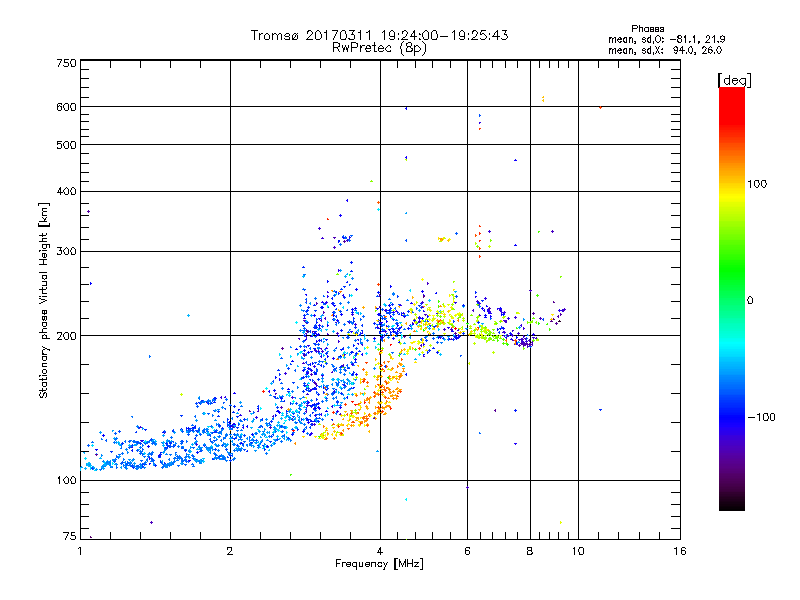Image resolution: width=800 pixels, height=600 pixels.
Task: Click the plot title 'Tromsø 20170311 19:24:00-19:25:43'
Action: click(379, 35)
